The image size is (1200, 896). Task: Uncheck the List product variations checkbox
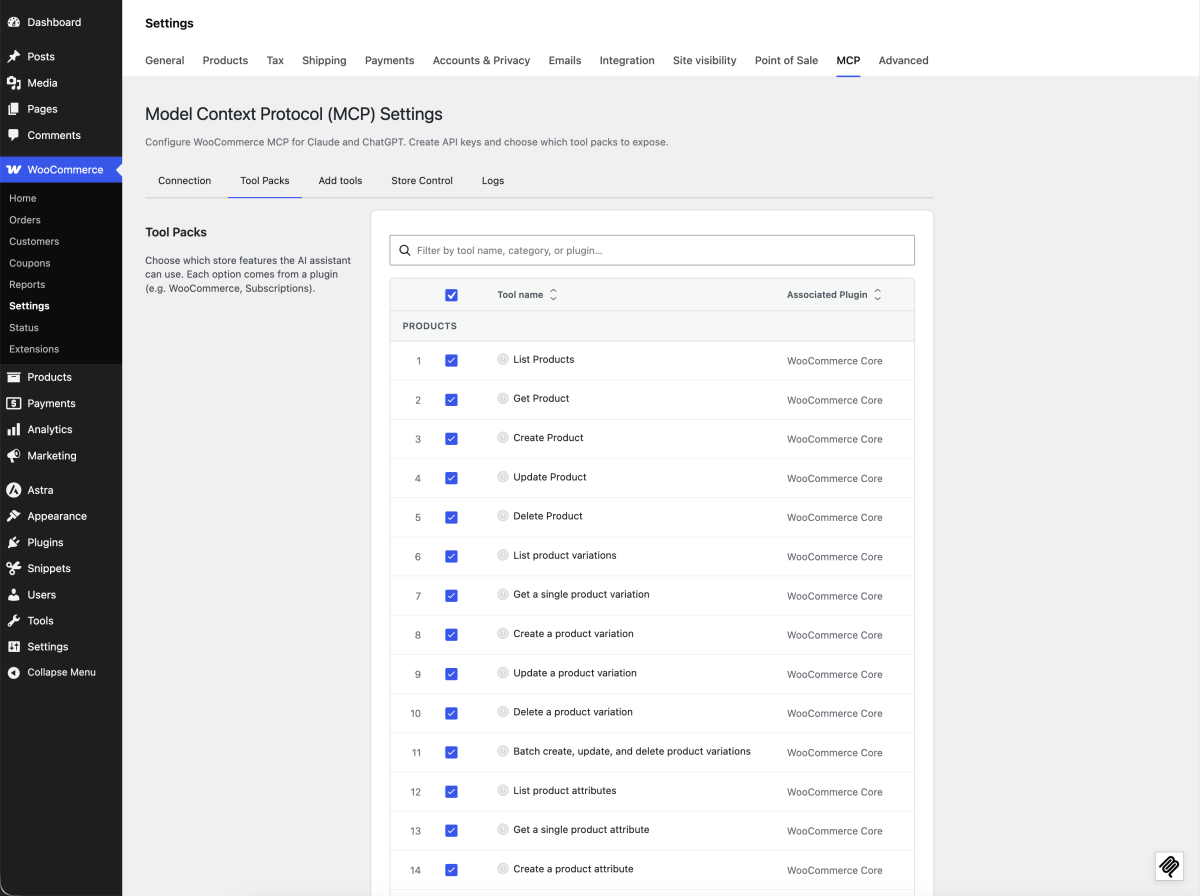pos(451,556)
